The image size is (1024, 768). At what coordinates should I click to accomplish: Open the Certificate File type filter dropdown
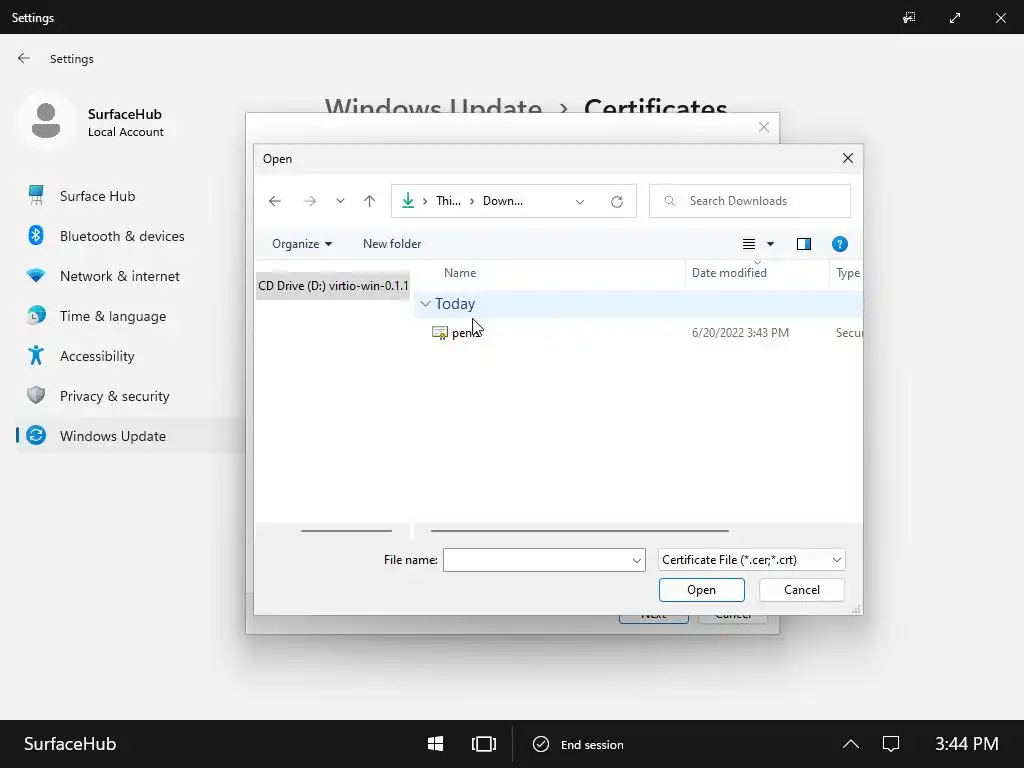(752, 560)
